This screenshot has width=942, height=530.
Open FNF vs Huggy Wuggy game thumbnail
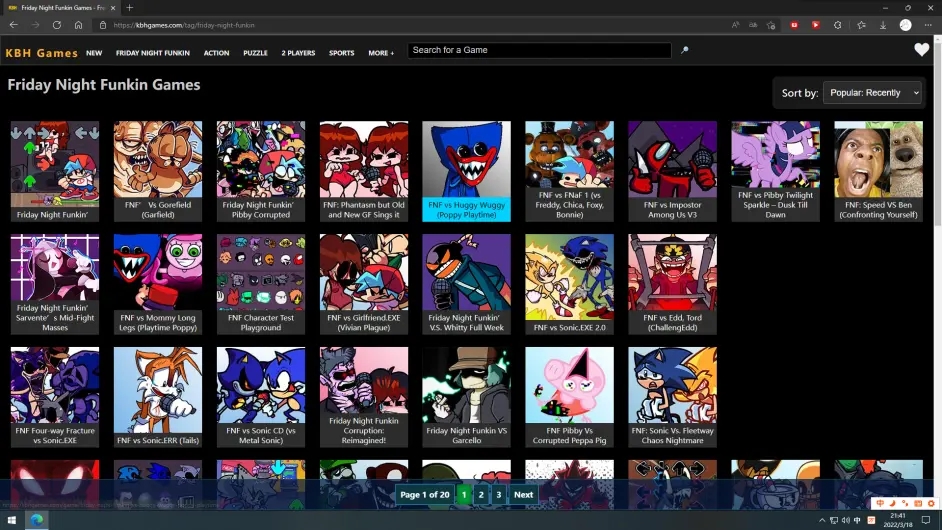(466, 171)
